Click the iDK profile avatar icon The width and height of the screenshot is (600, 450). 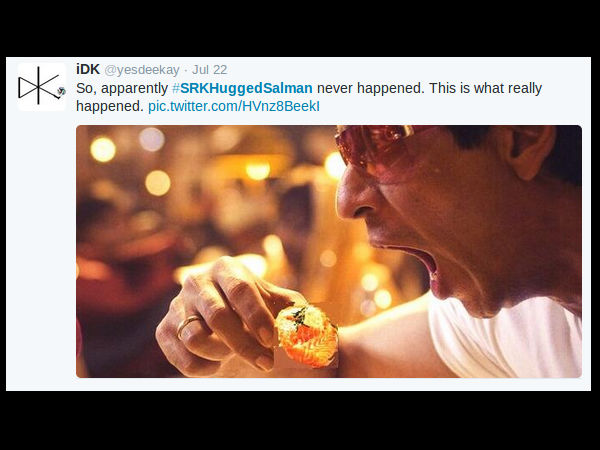41,86
